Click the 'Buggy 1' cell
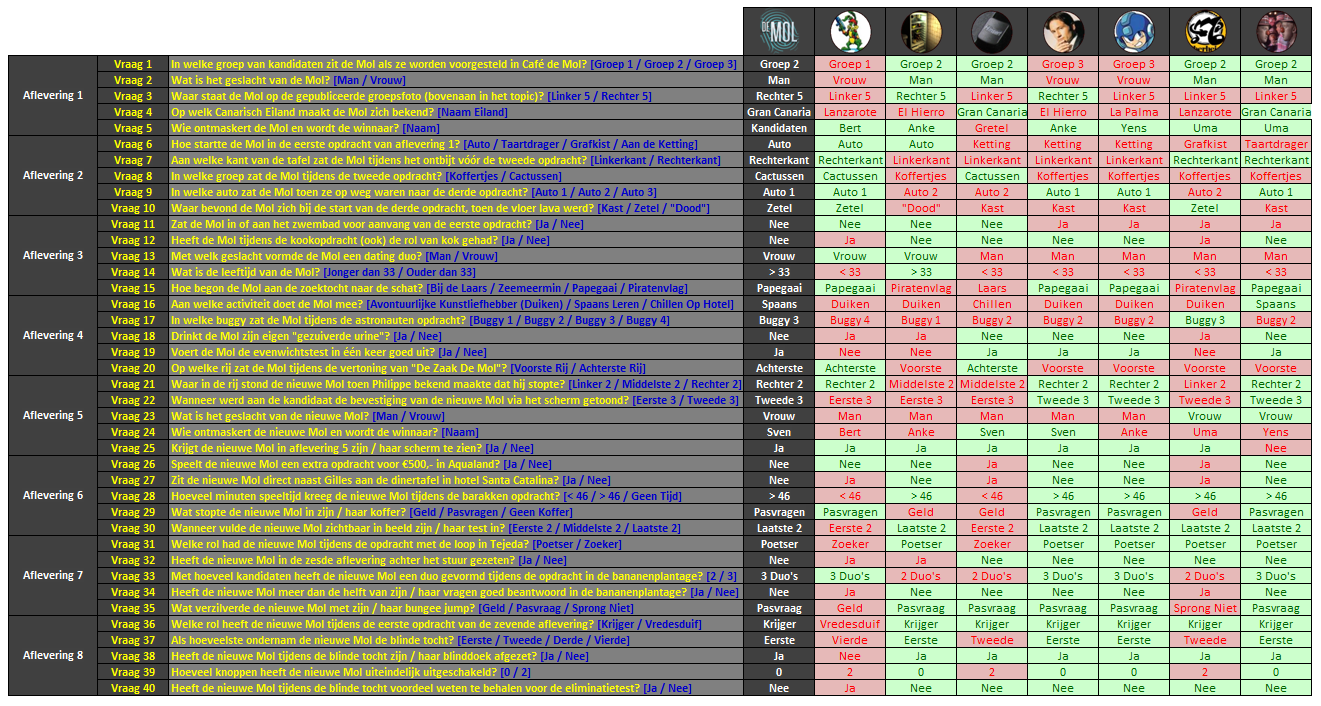 (x=921, y=320)
